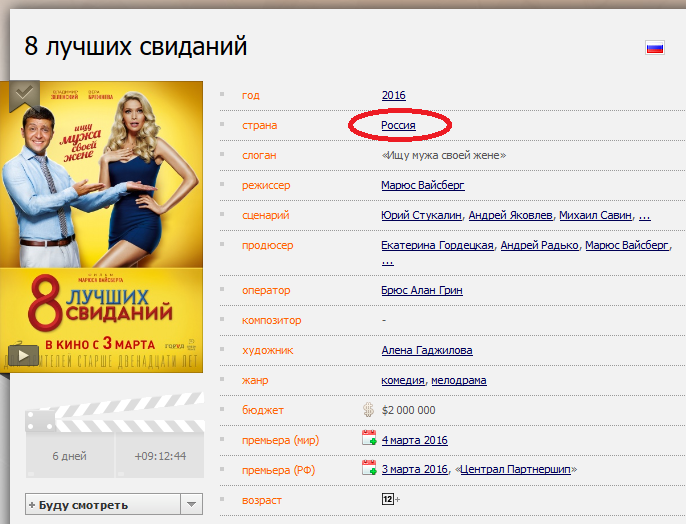This screenshot has width=686, height=524.
Task: Expand more screenwriters ellipsis link
Action: point(645,217)
